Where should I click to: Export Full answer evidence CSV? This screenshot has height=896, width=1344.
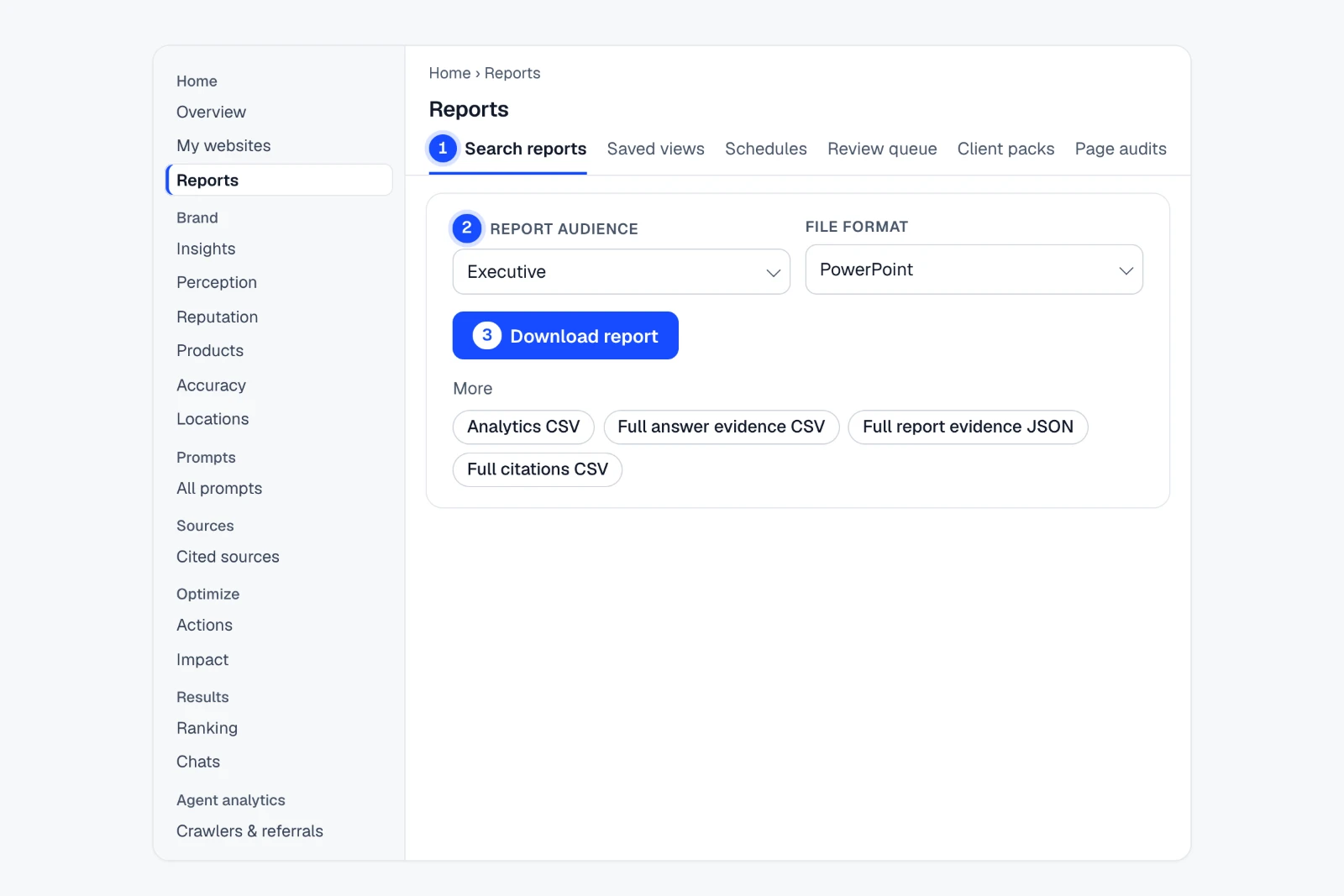[722, 427]
